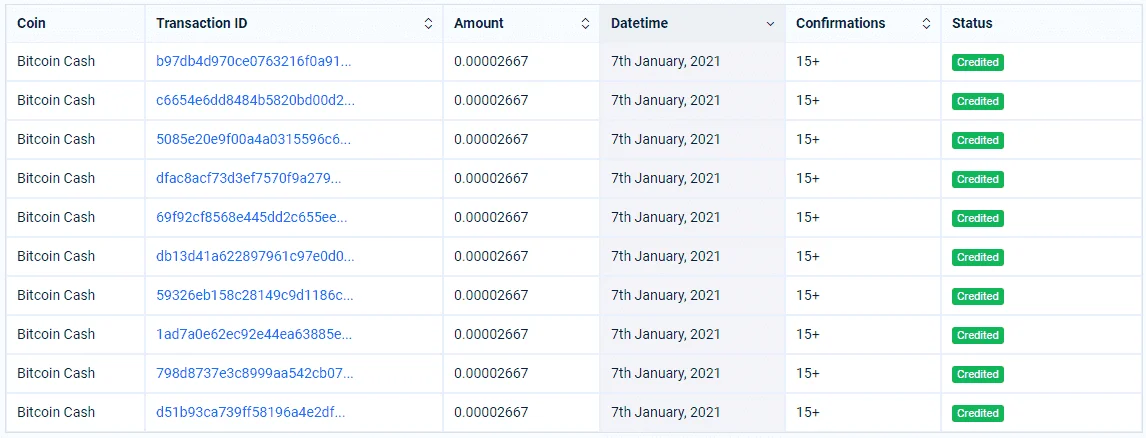Select amount 0.00002667 in 69f92cf8568e row
1146x438 pixels.
click(491, 217)
